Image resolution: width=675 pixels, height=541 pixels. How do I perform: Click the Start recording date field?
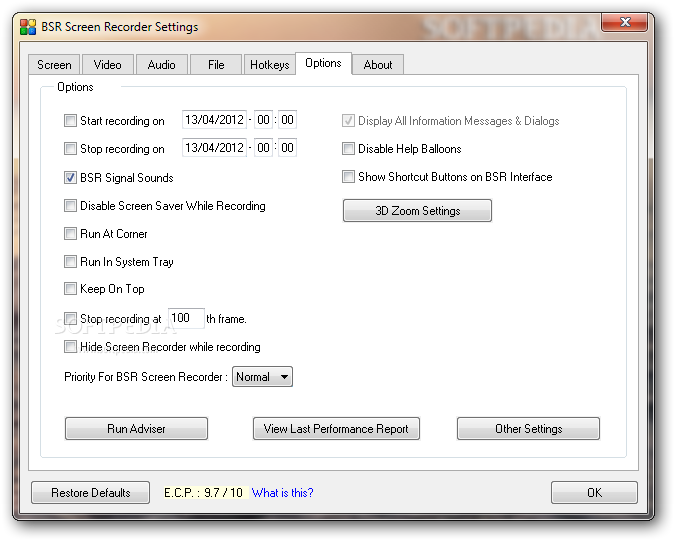tap(214, 120)
